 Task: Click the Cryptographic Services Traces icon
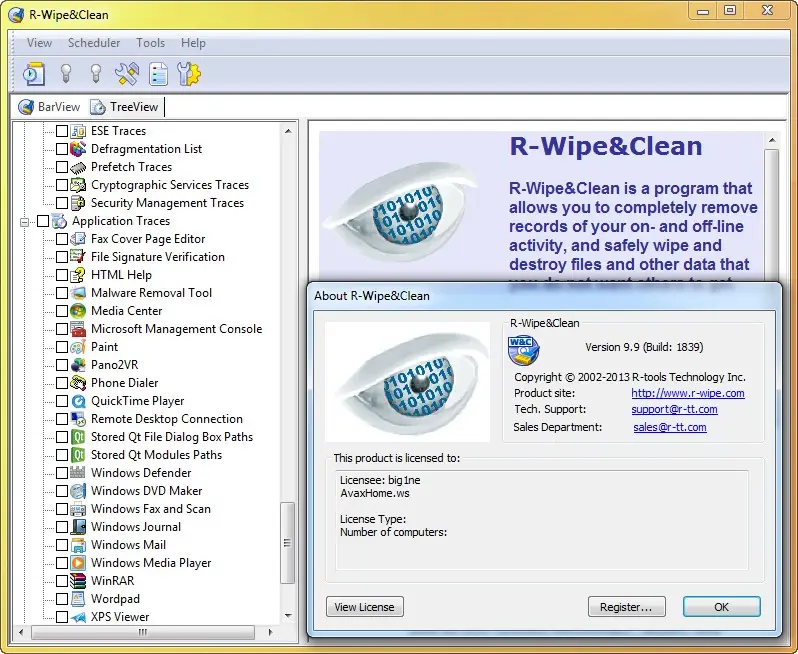[78, 185]
